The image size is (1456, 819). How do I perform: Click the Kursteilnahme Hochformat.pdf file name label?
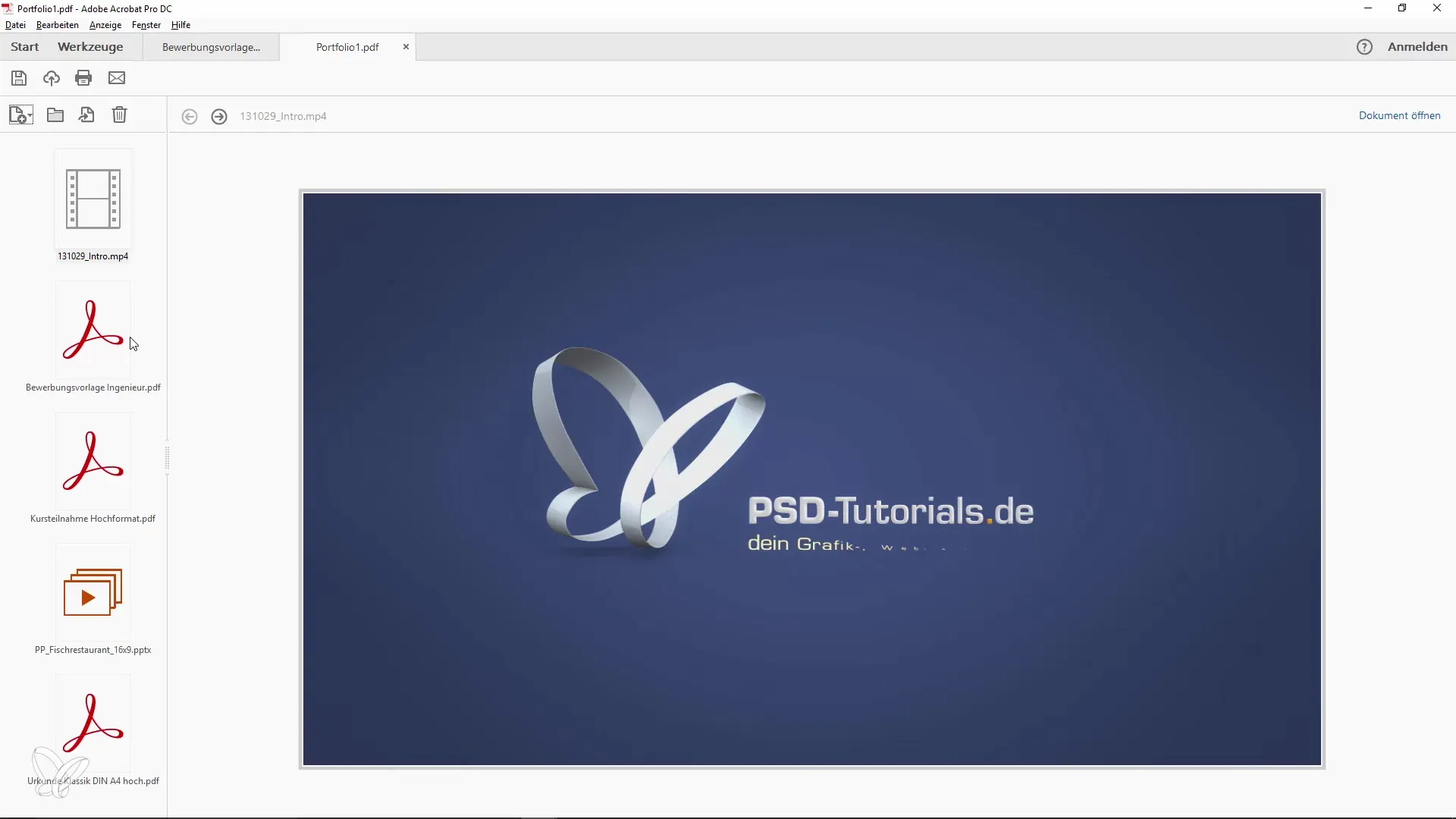pyautogui.click(x=93, y=519)
